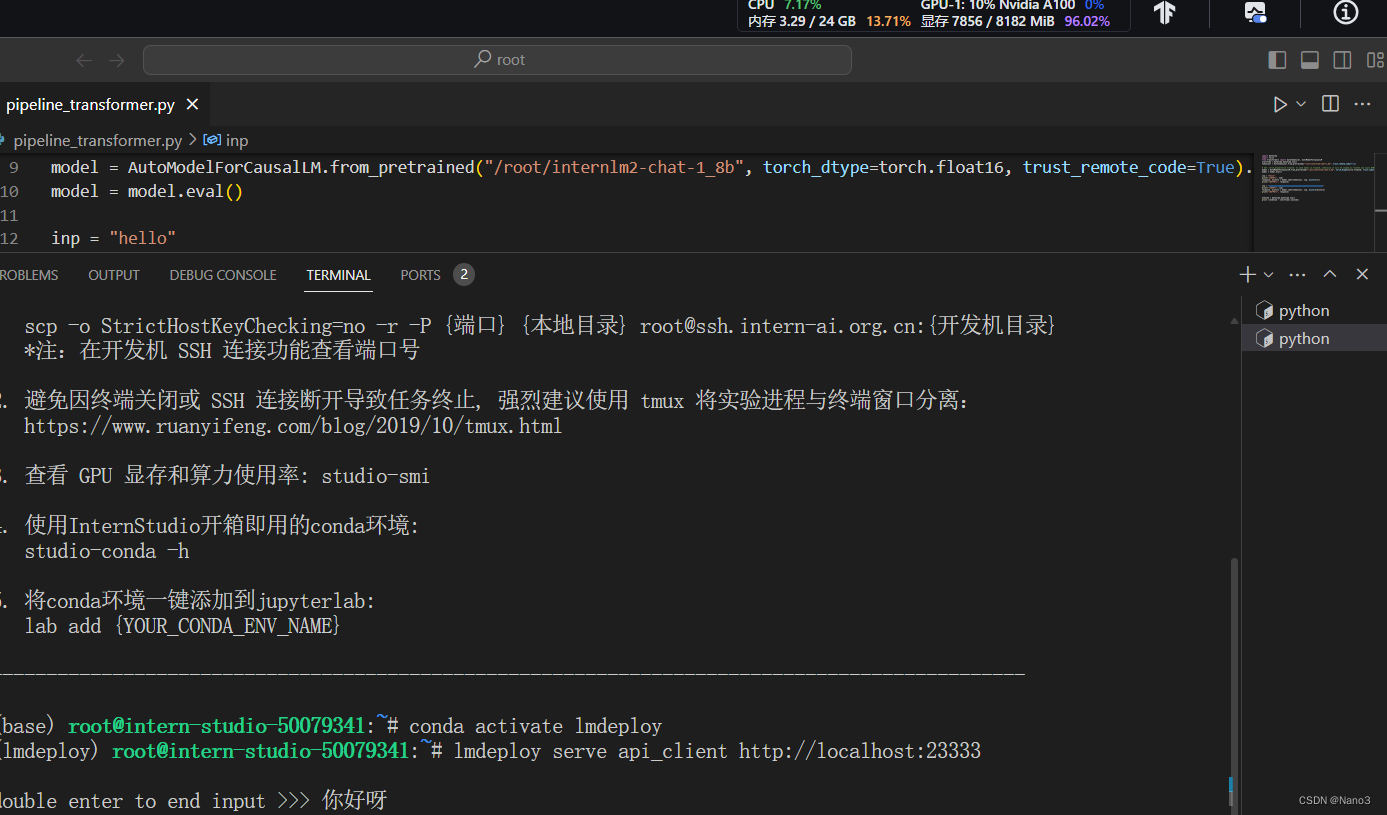The height and width of the screenshot is (815, 1387).
Task: Switch to the DEBUG CONSOLE tab
Action: click(223, 275)
